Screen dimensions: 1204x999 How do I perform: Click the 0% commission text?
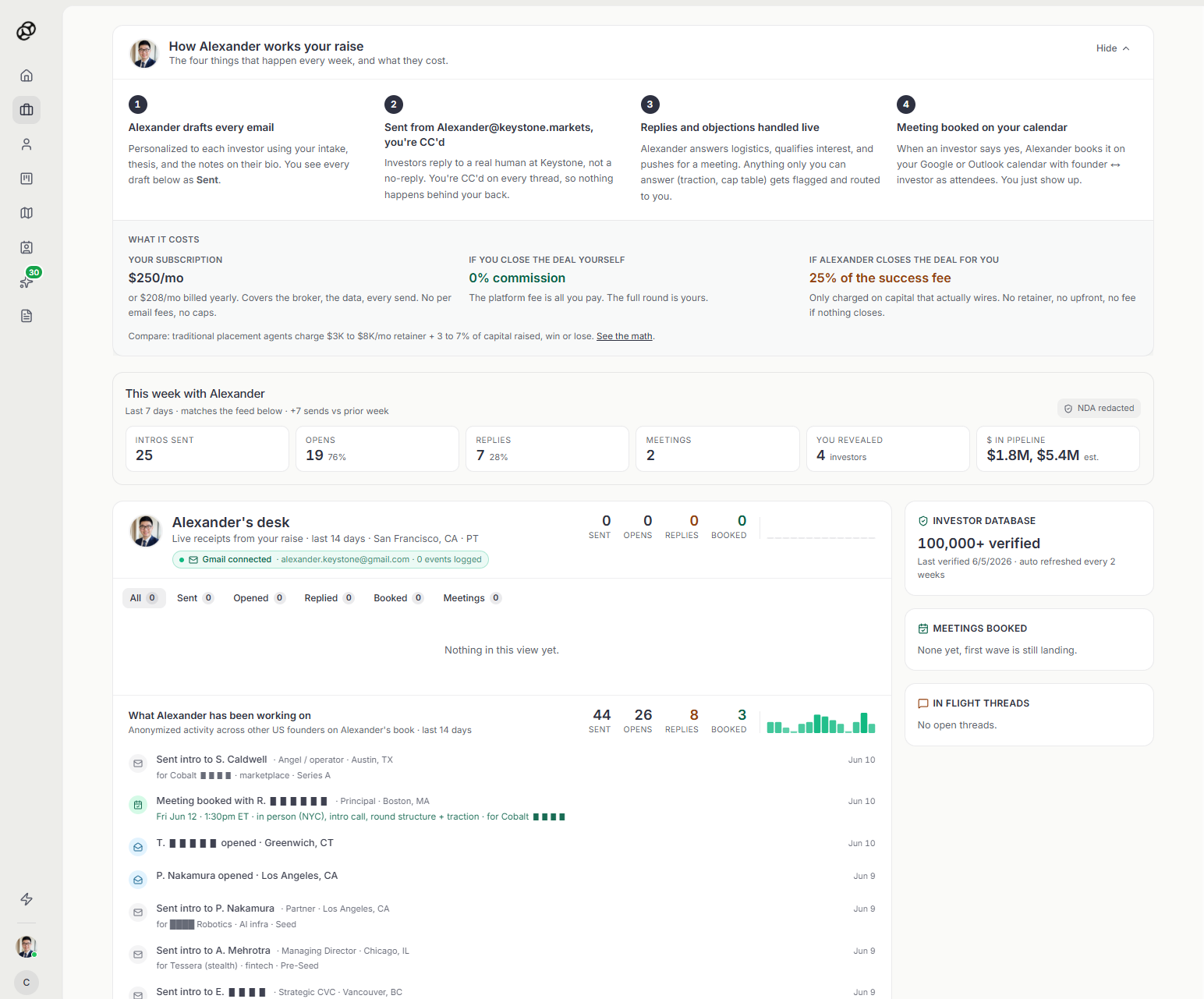click(517, 278)
